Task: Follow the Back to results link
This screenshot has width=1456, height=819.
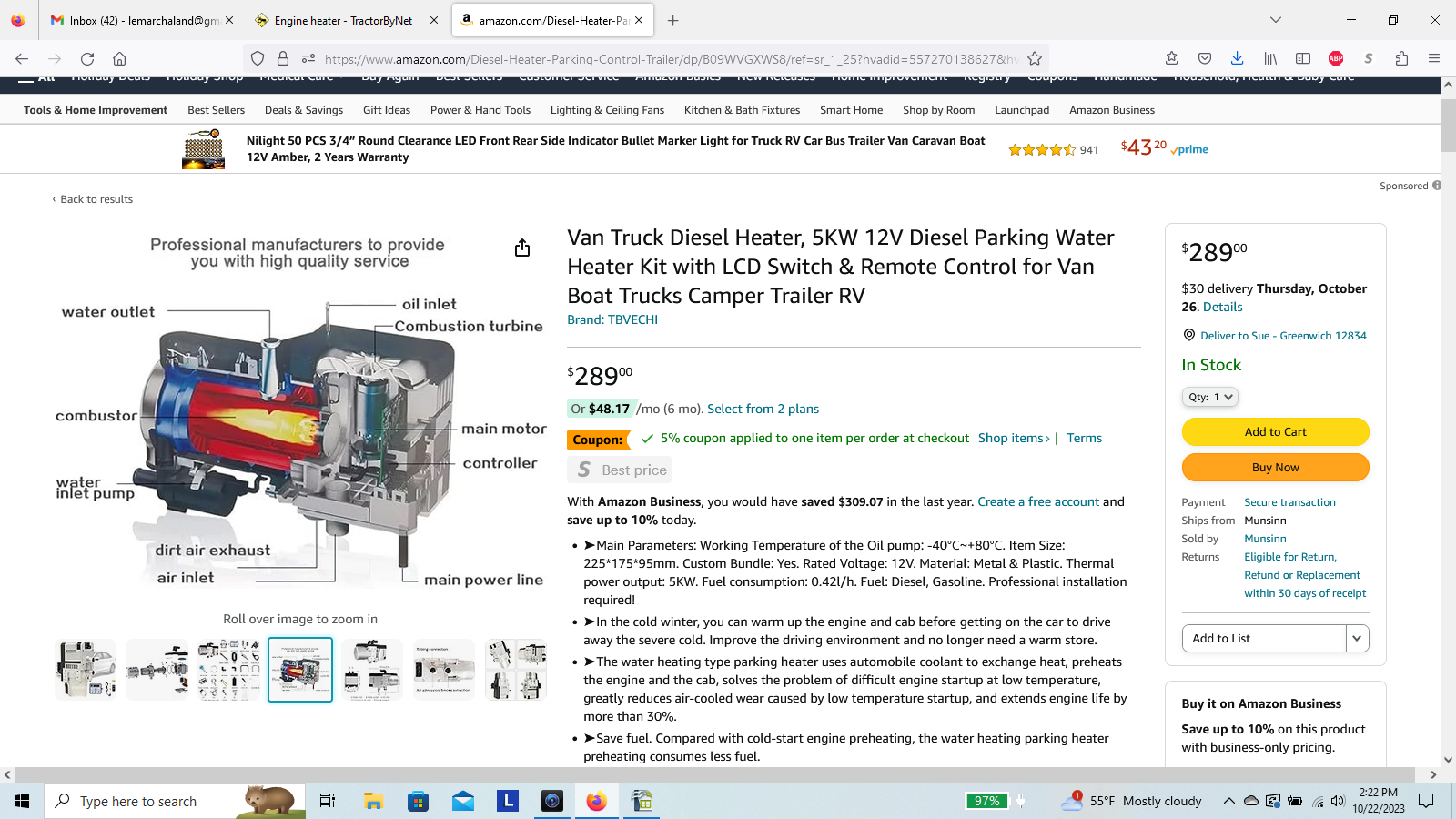Action: (96, 199)
